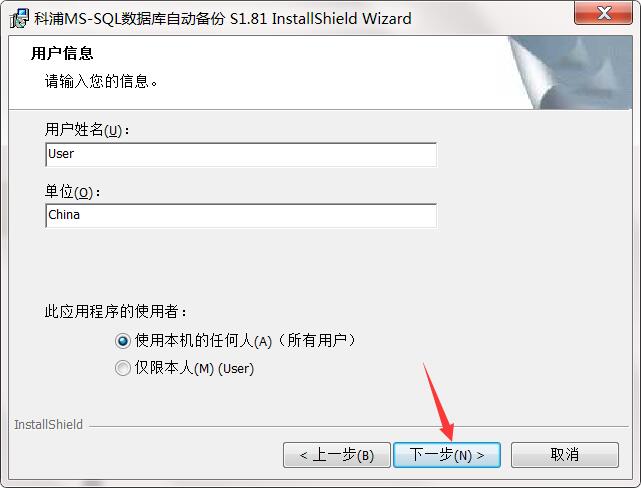
Task: Cancel setup with the 取消 button
Action: (565, 455)
